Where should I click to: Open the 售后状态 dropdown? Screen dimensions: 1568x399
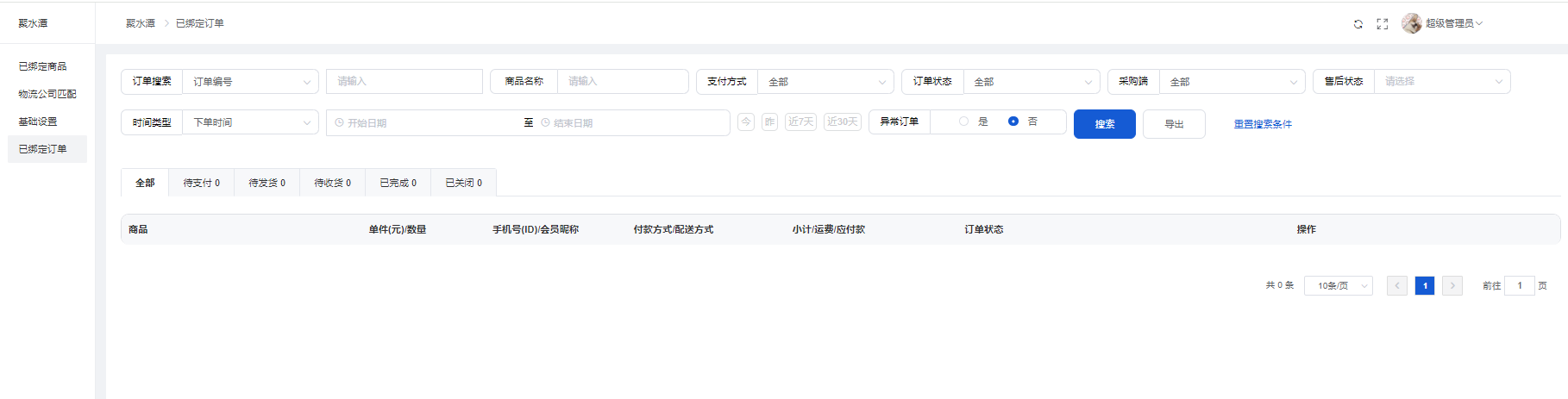(x=1442, y=82)
